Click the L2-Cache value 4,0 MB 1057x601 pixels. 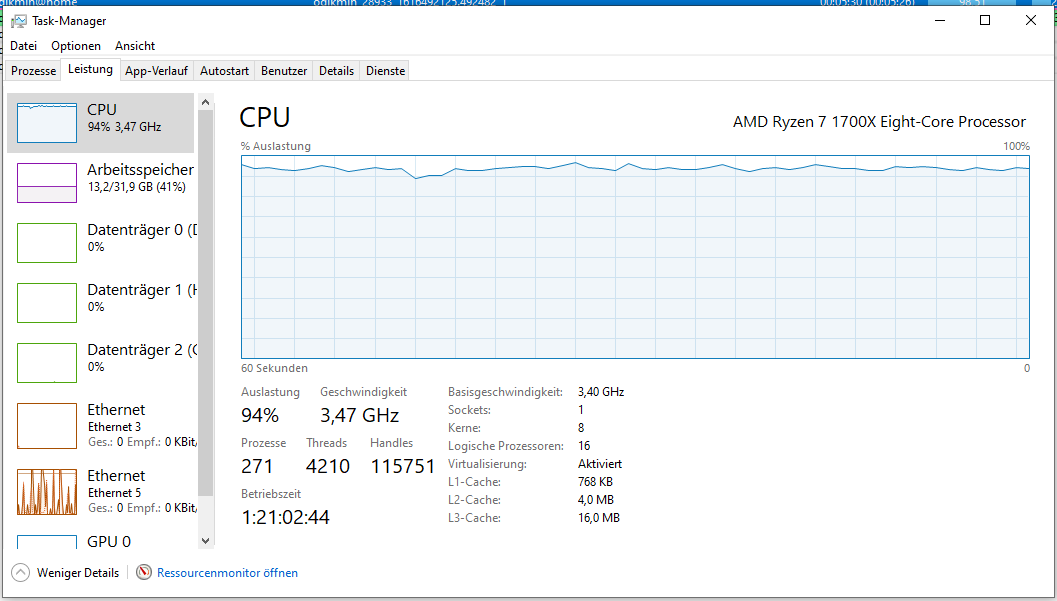pyautogui.click(x=596, y=500)
